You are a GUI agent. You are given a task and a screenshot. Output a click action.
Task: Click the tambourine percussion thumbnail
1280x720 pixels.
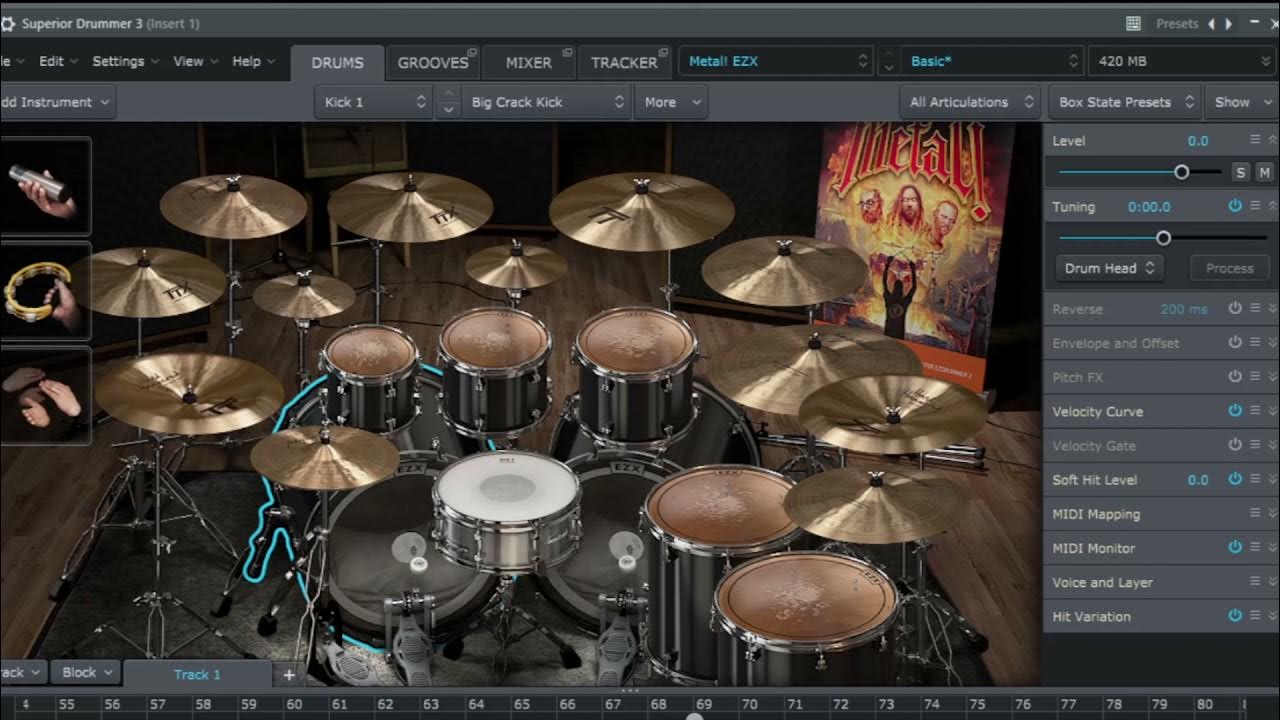[45, 292]
